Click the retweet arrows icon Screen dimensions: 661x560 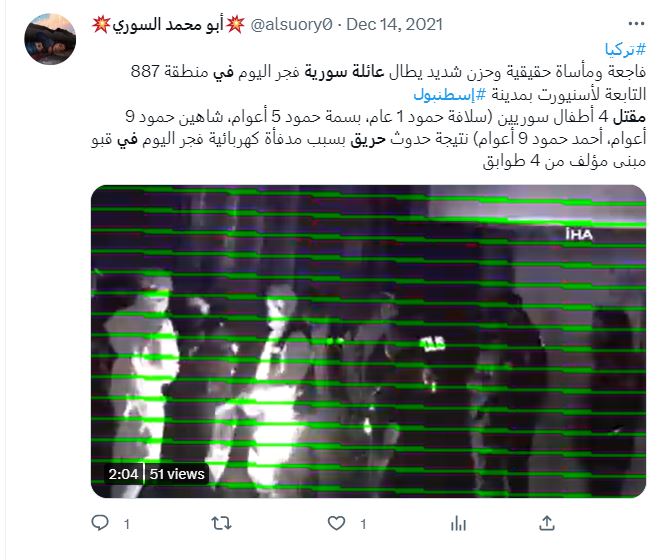click(x=221, y=523)
